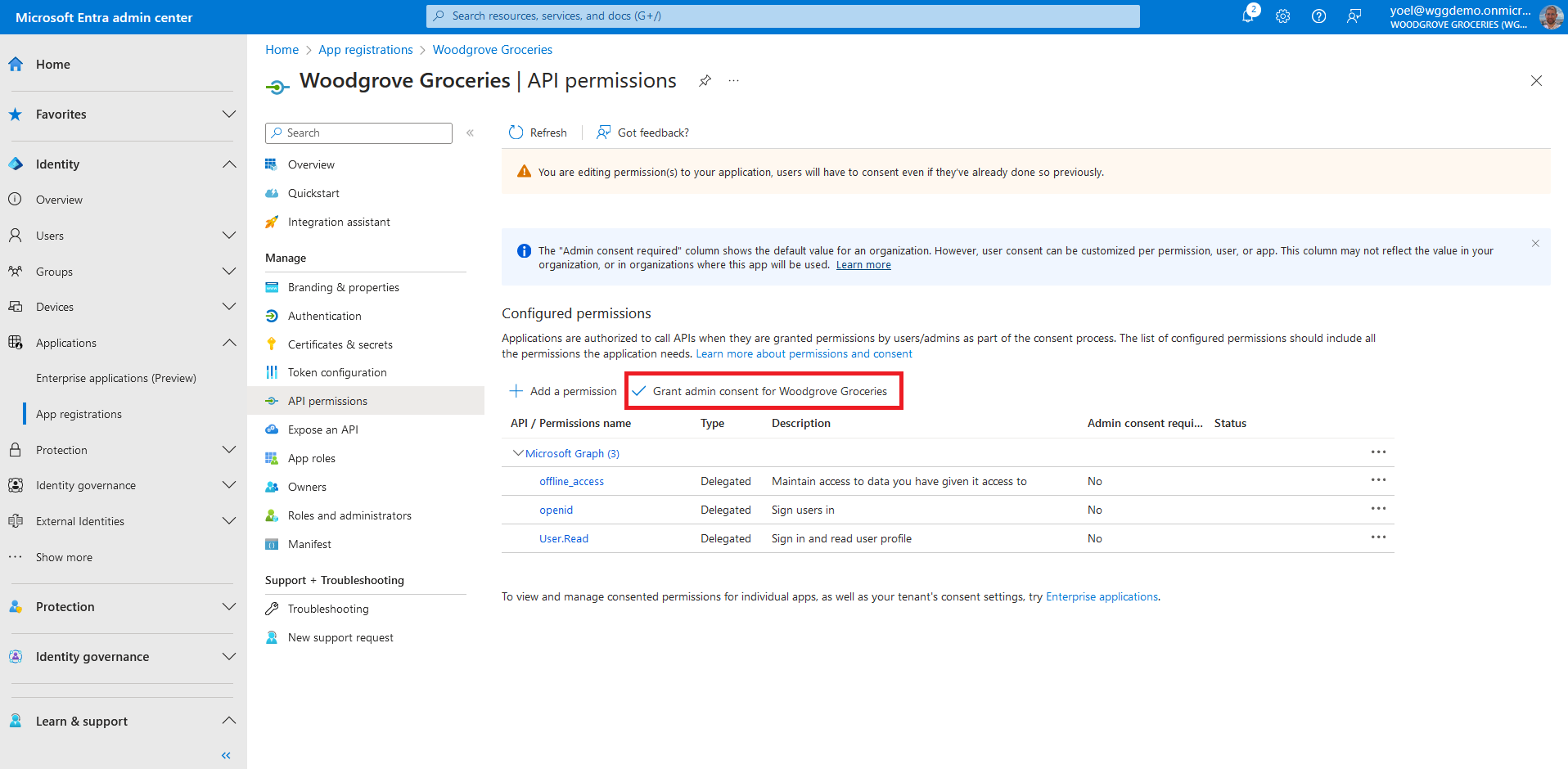Open more options for User.Read permission

coord(1378,537)
